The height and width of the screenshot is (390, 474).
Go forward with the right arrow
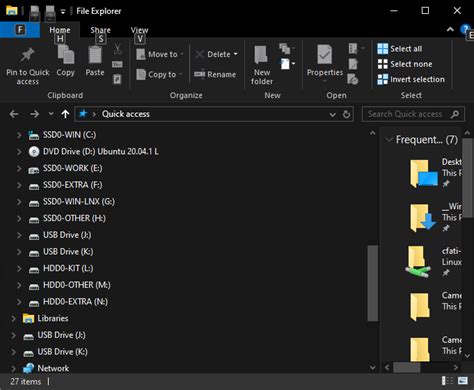click(34, 114)
